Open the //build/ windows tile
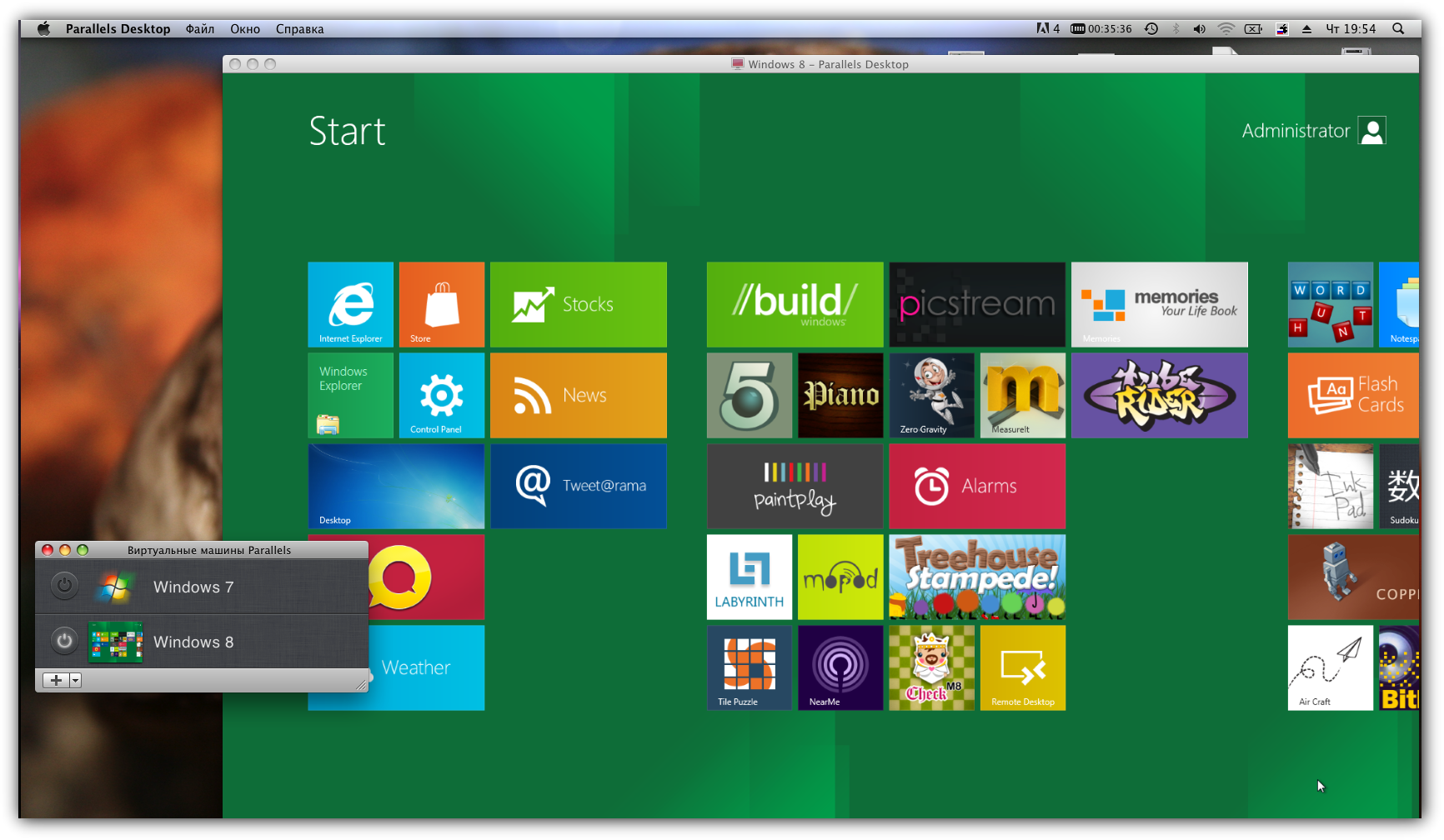The width and height of the screenshot is (1444, 840). [795, 304]
